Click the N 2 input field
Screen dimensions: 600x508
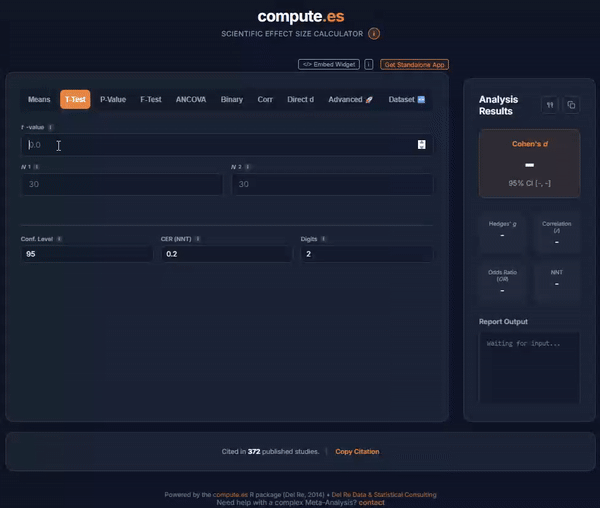tap(333, 184)
